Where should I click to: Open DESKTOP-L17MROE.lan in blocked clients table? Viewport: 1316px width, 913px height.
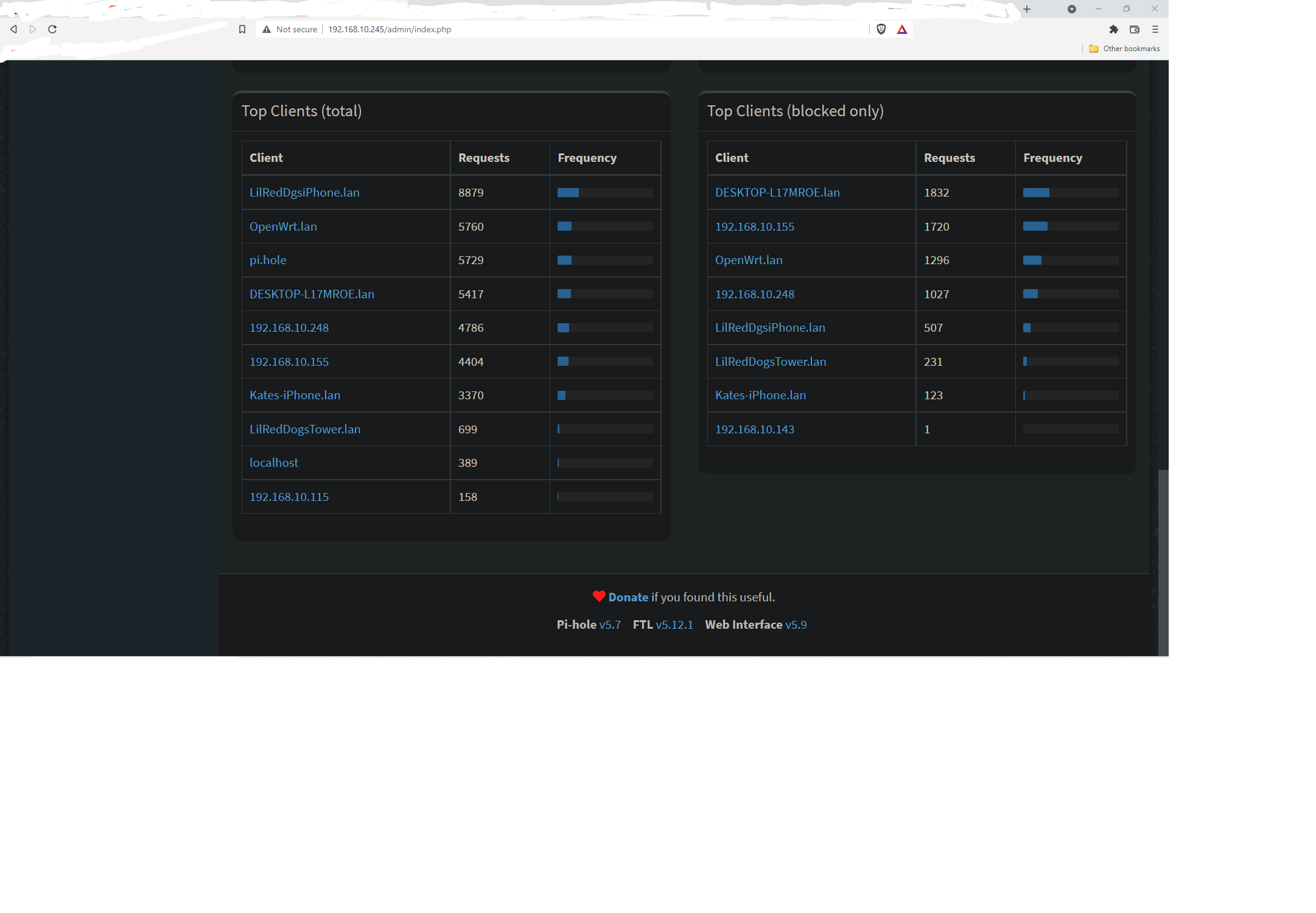click(x=777, y=192)
